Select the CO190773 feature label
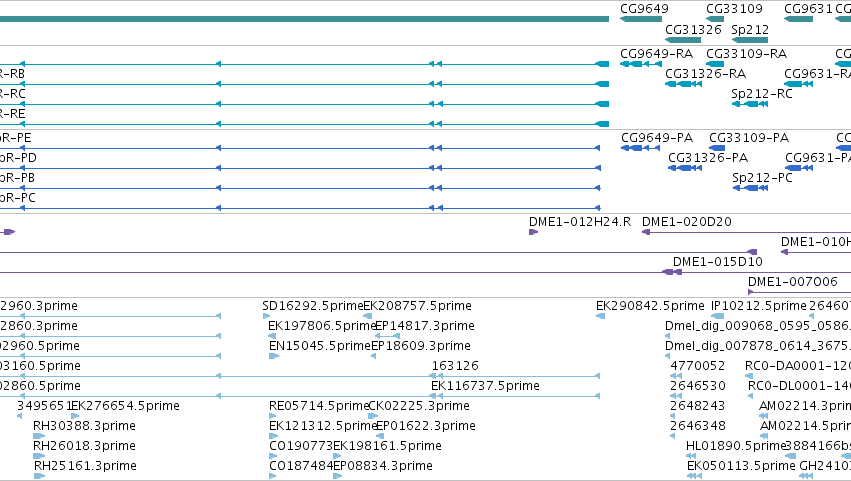 pyautogui.click(x=301, y=446)
